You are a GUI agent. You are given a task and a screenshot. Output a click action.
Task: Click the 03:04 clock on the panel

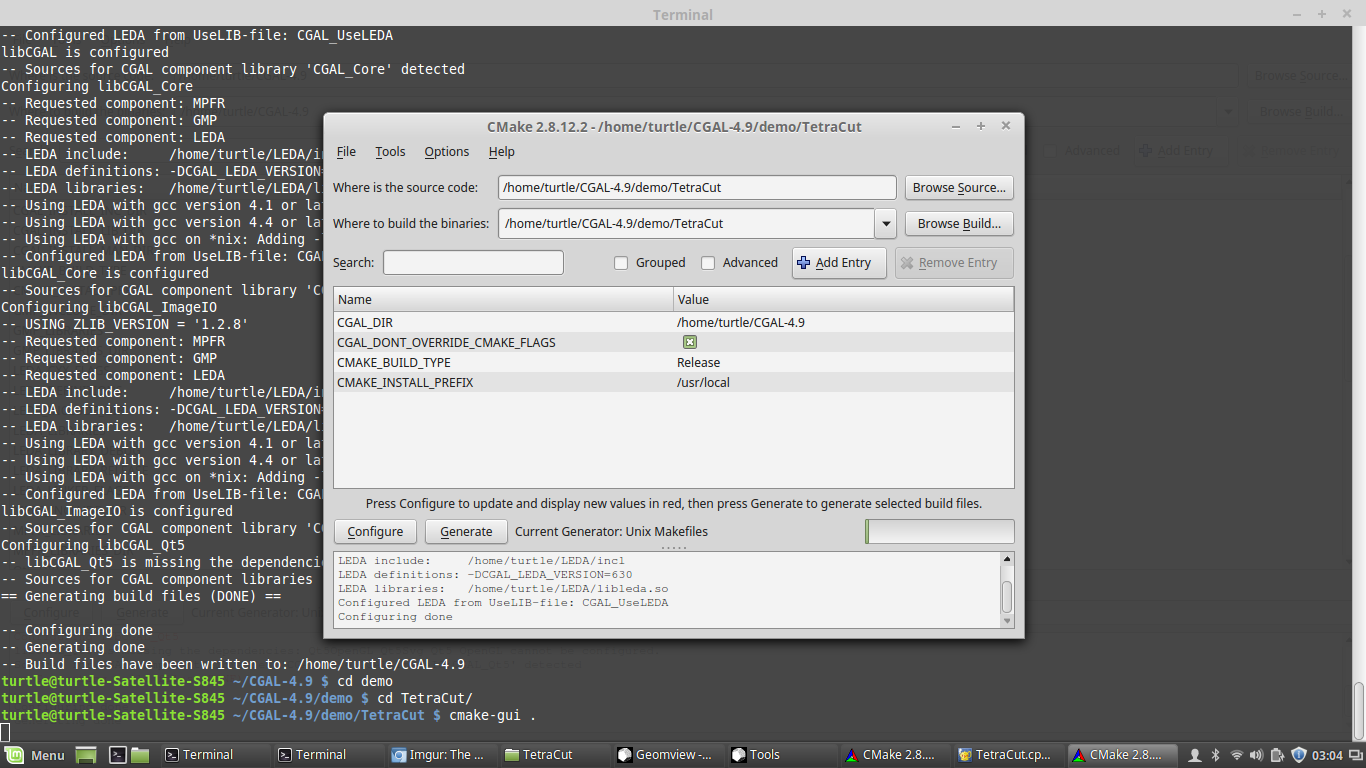tap(1328, 755)
